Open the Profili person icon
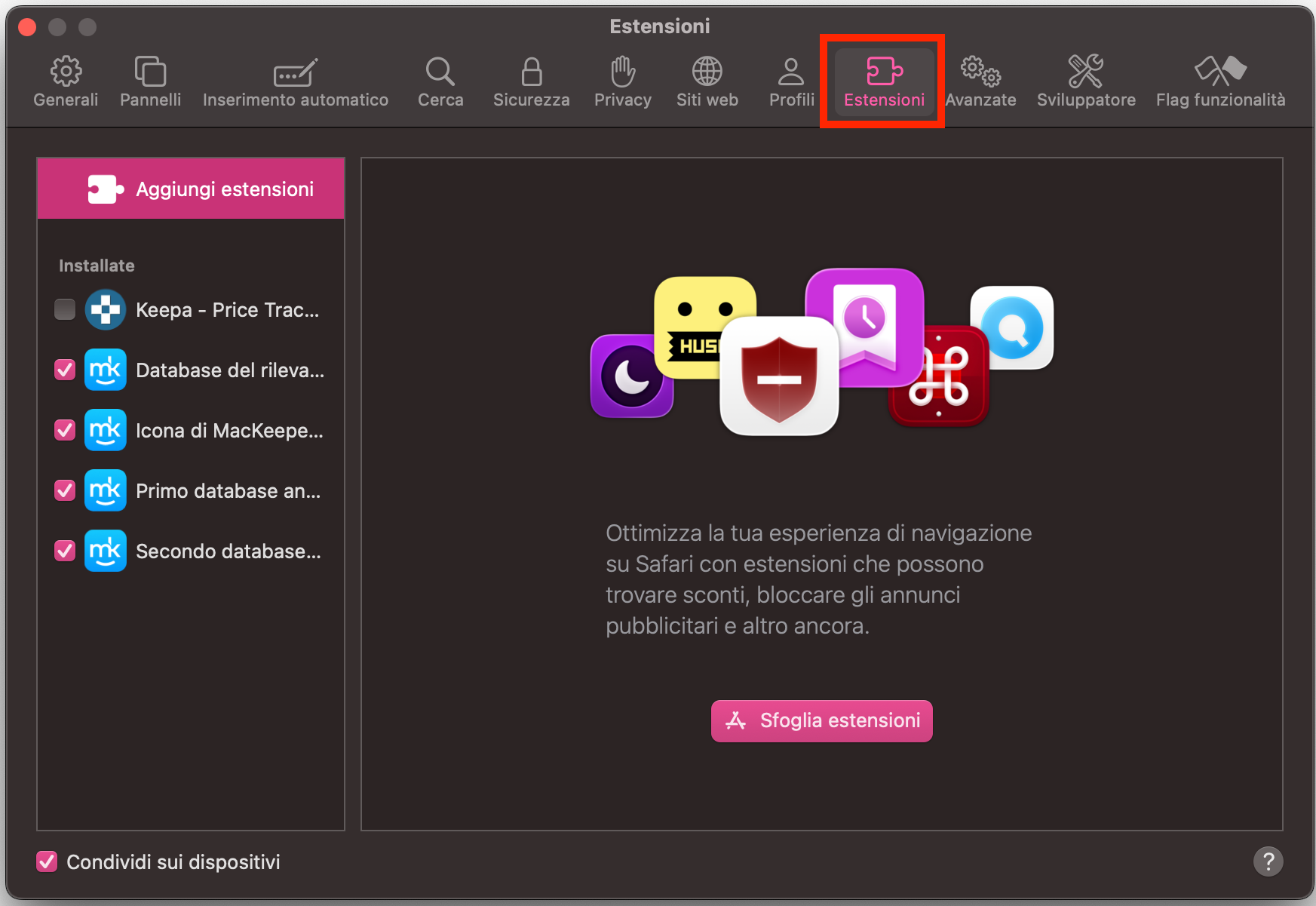 tap(791, 72)
